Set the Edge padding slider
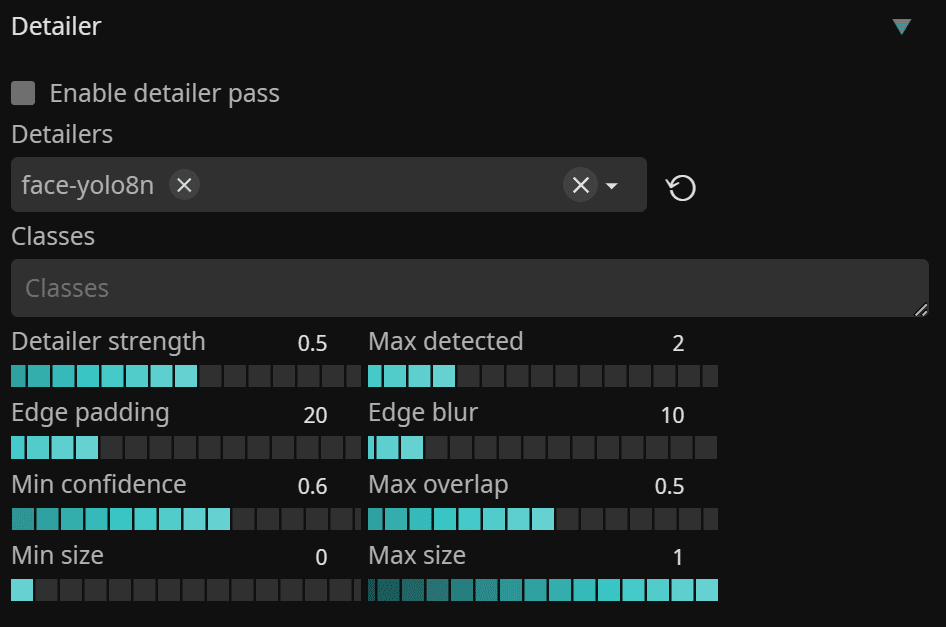This screenshot has height=627, width=946. click(x=186, y=448)
